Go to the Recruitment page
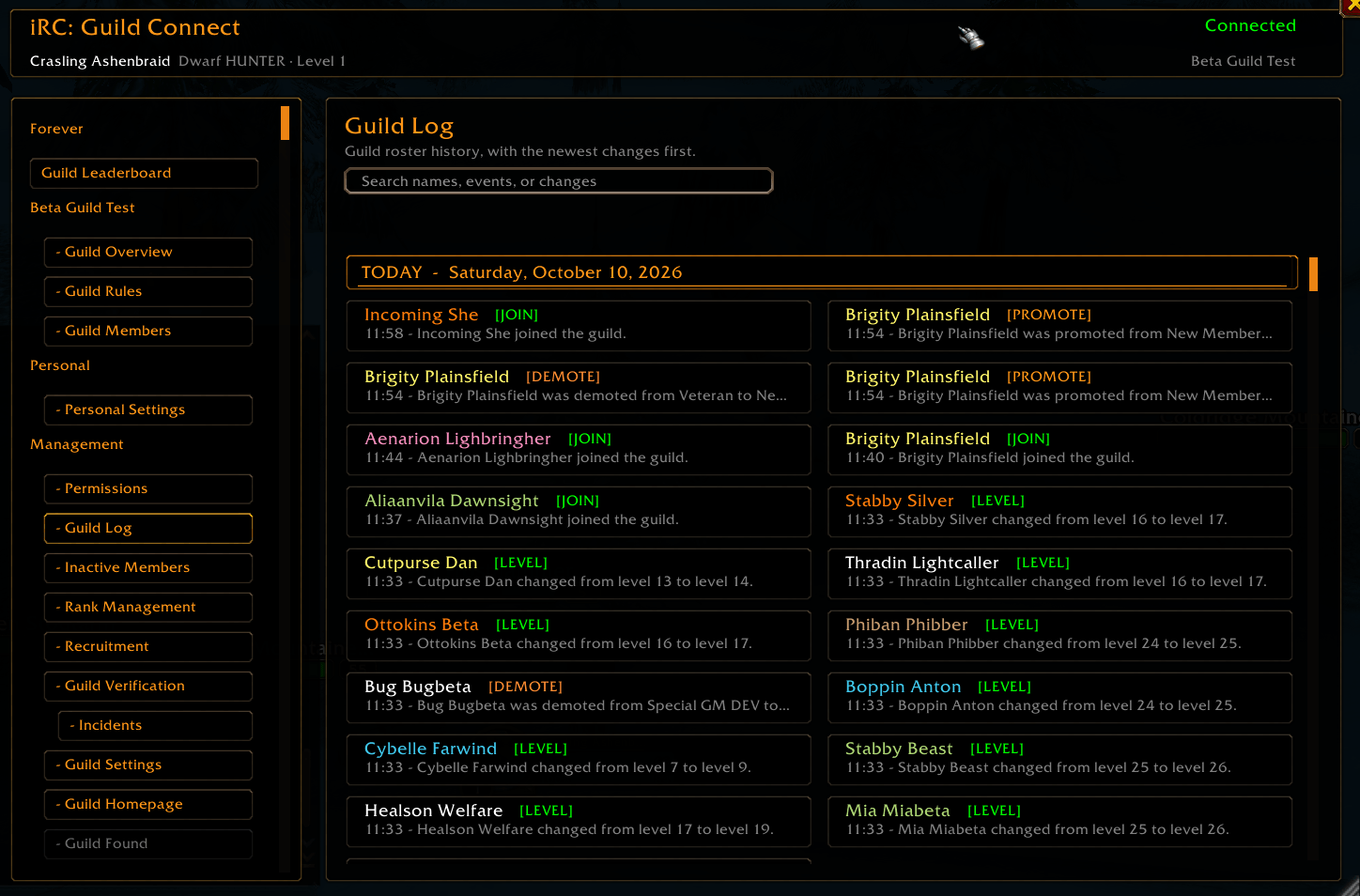 148,646
